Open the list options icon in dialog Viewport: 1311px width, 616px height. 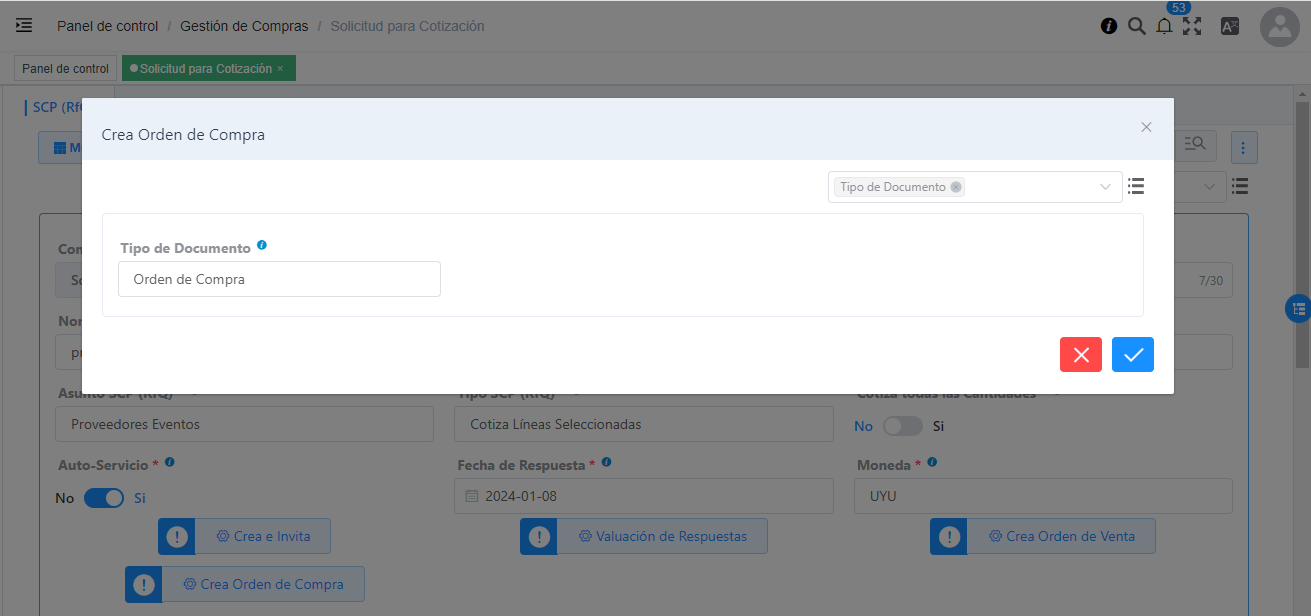[x=1136, y=186]
